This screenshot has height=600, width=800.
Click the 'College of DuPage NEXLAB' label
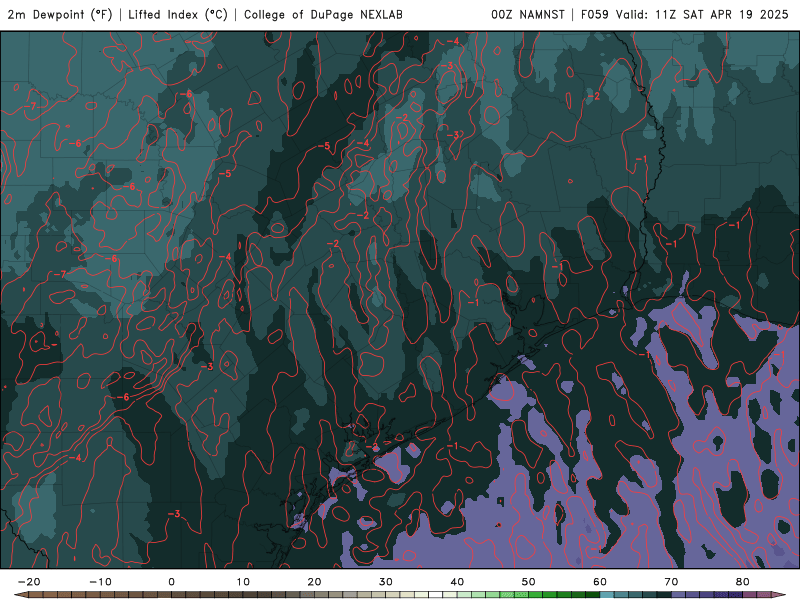point(323,14)
